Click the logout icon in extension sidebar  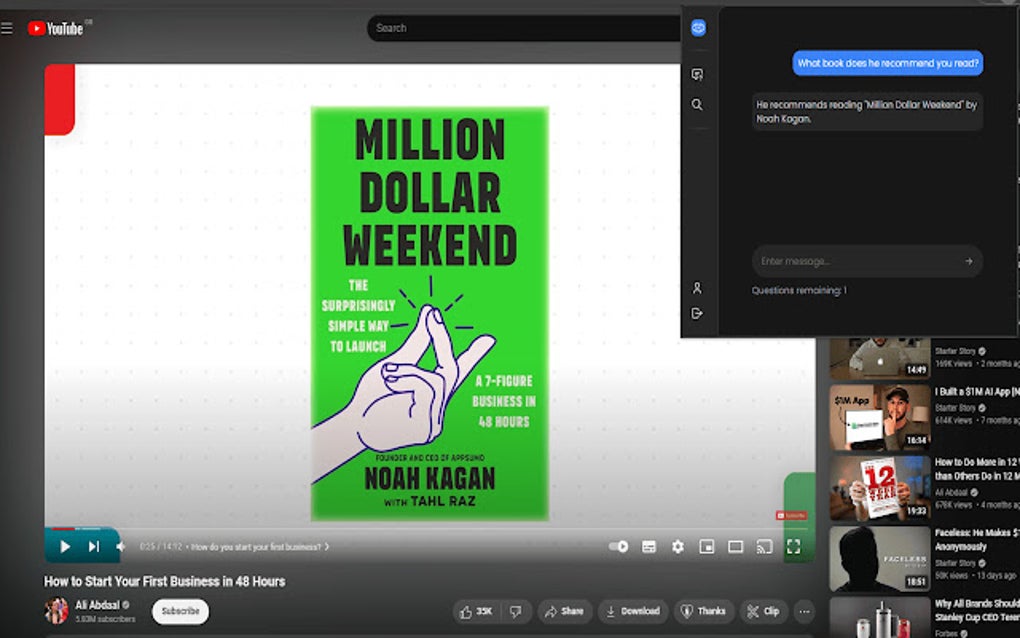[x=697, y=313]
